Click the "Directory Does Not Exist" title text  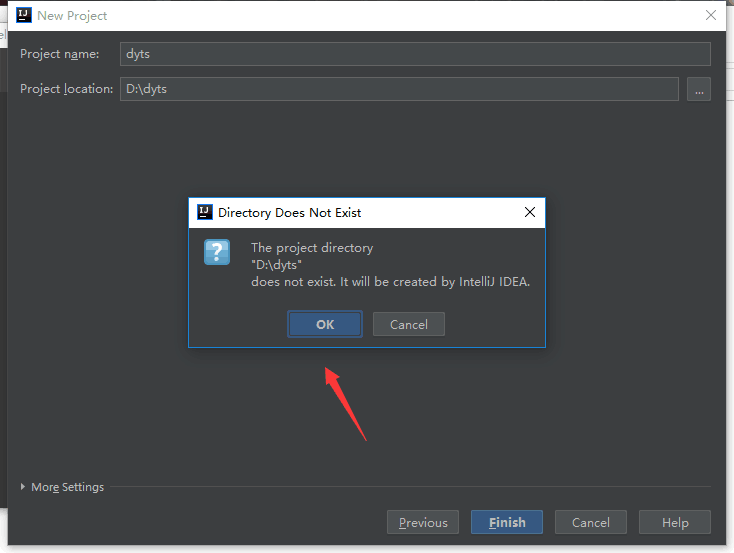coord(290,213)
